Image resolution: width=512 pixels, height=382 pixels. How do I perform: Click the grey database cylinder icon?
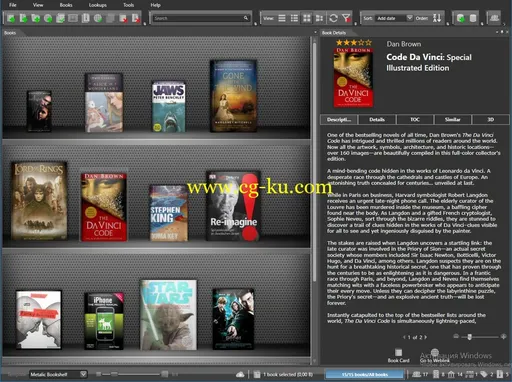(473, 18)
